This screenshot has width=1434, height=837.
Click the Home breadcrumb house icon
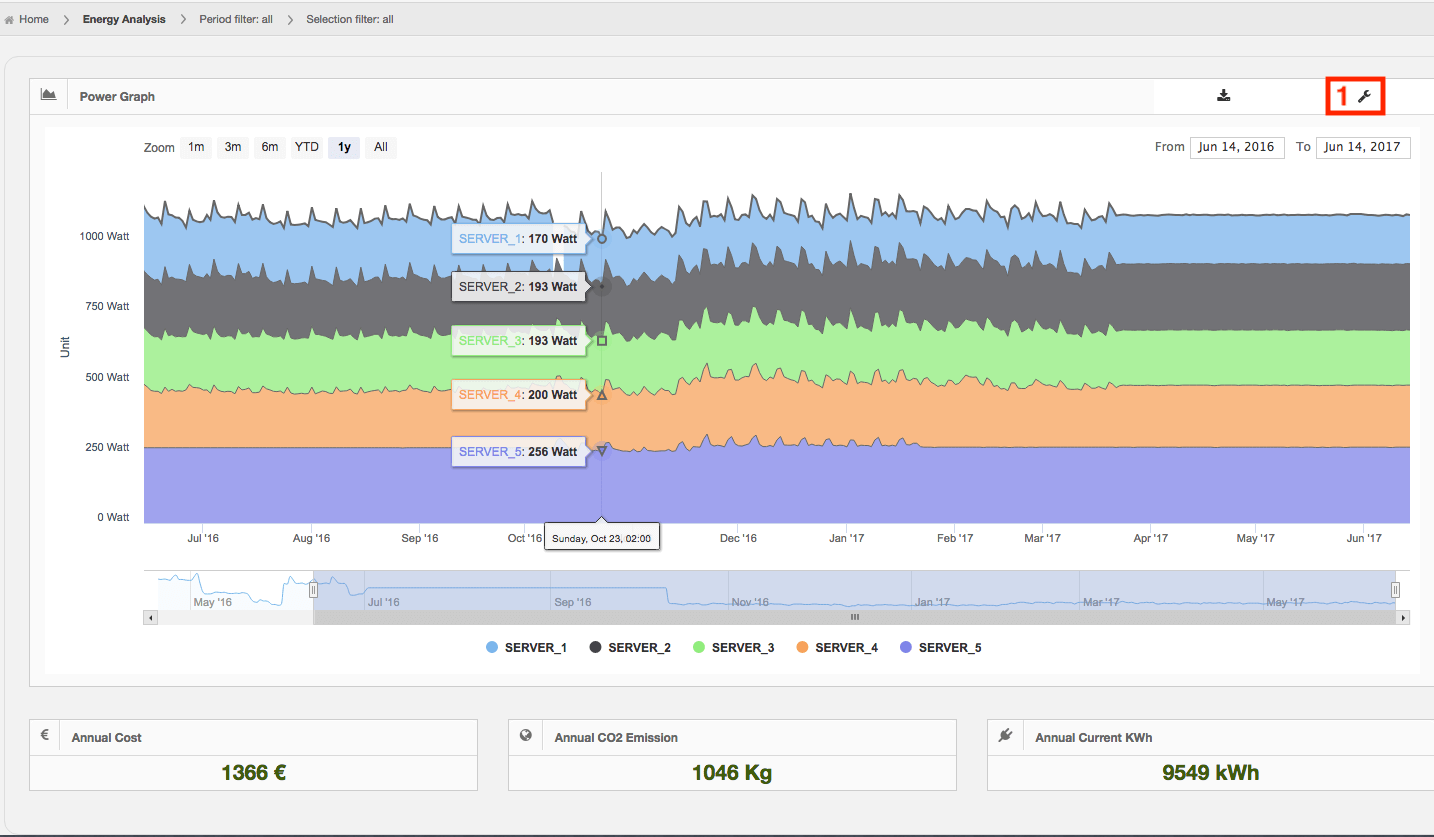tap(9, 19)
